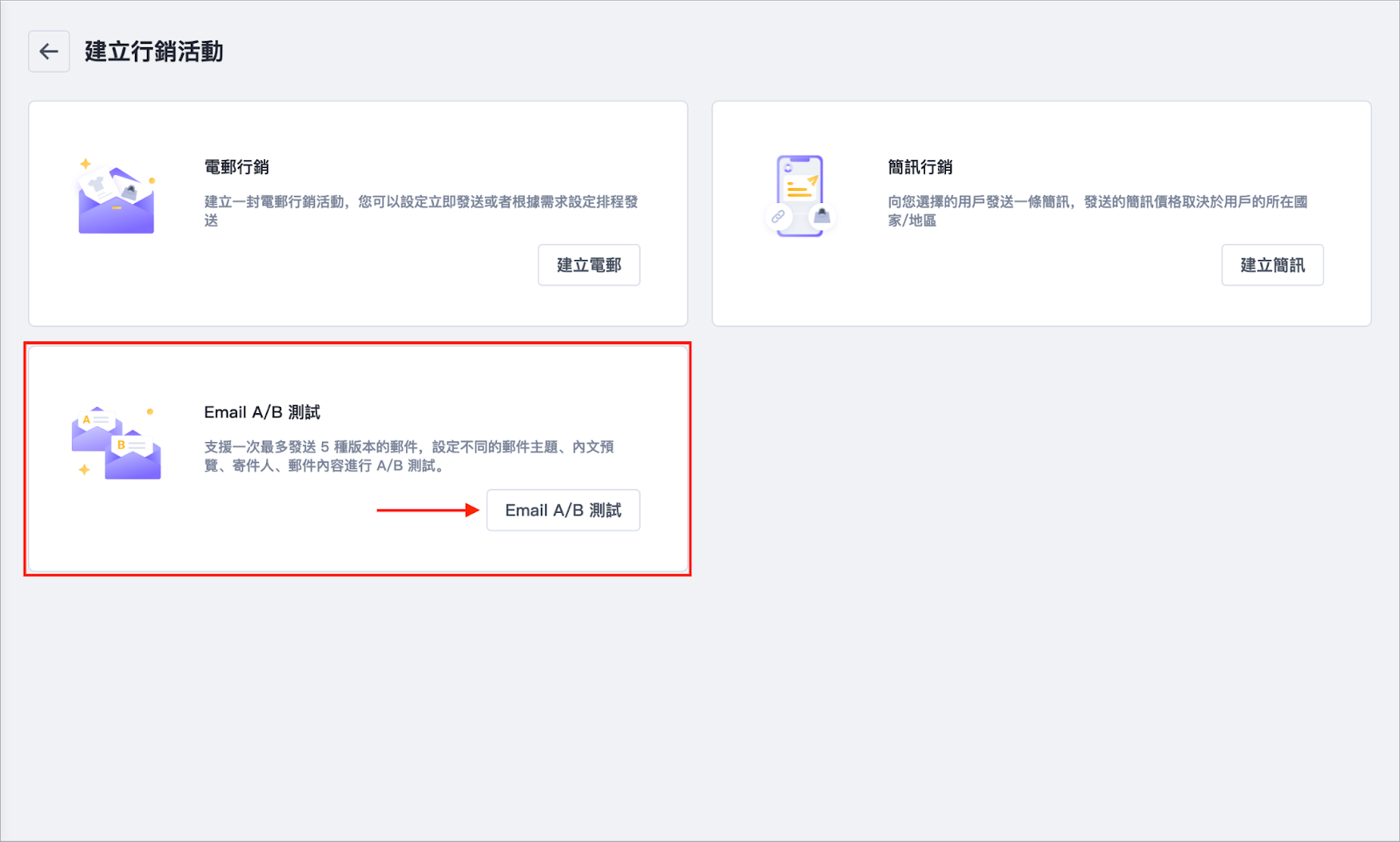Click the chain link bubble on phone illustration
Image resolution: width=1400 pixels, height=842 pixels.
[778, 216]
